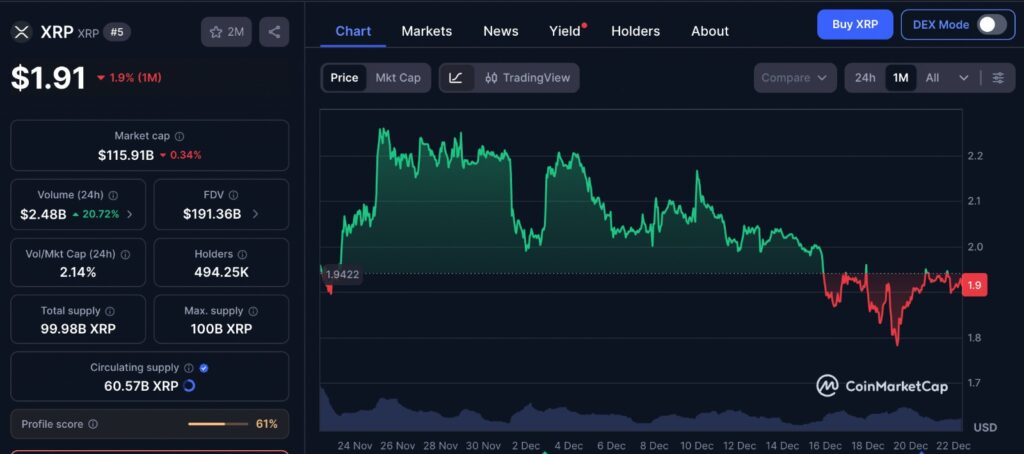Image resolution: width=1024 pixels, height=454 pixels.
Task: Click the Profile score bar
Action: [x=217, y=425]
